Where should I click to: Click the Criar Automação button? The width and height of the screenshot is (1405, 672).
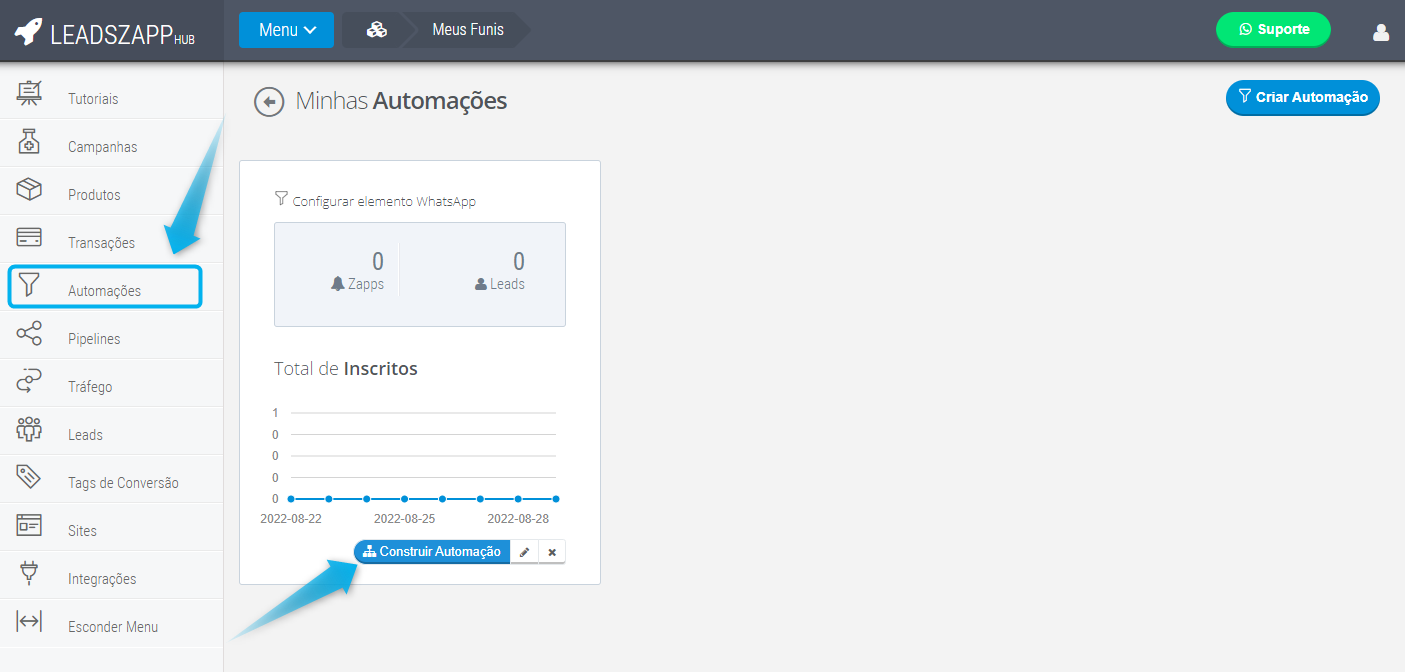1302,98
